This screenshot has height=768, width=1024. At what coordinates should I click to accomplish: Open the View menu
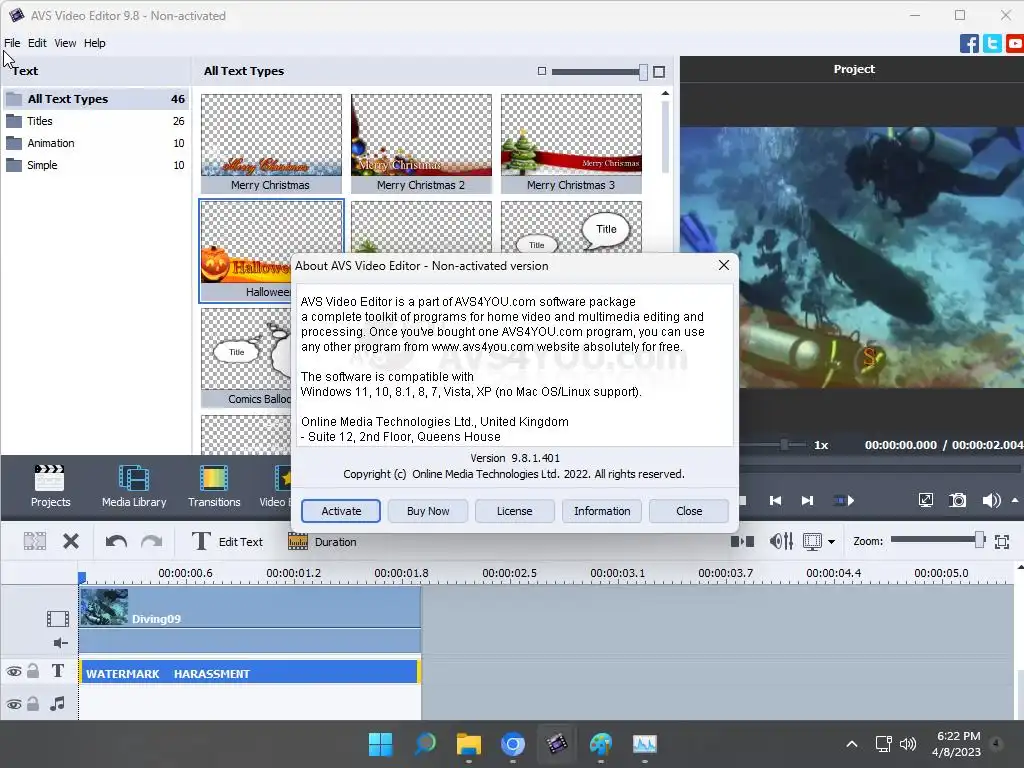point(65,43)
